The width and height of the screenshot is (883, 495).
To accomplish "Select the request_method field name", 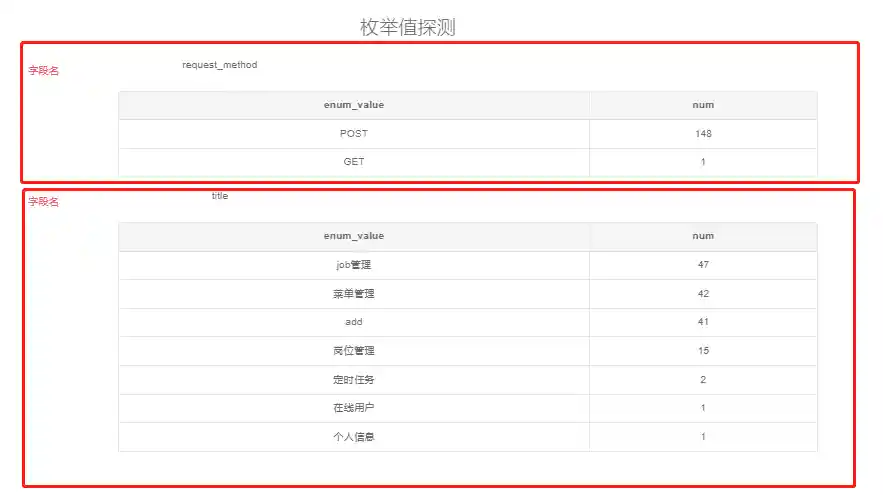I will [220, 65].
